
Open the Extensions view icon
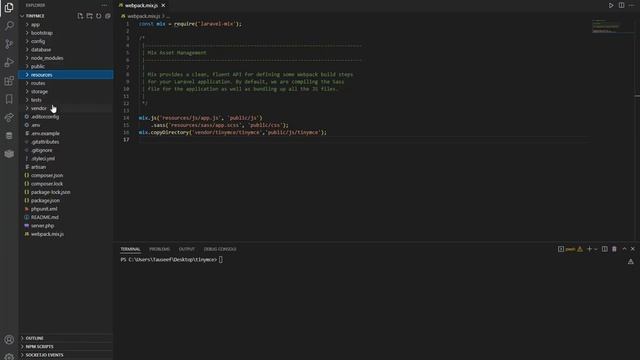point(9,81)
